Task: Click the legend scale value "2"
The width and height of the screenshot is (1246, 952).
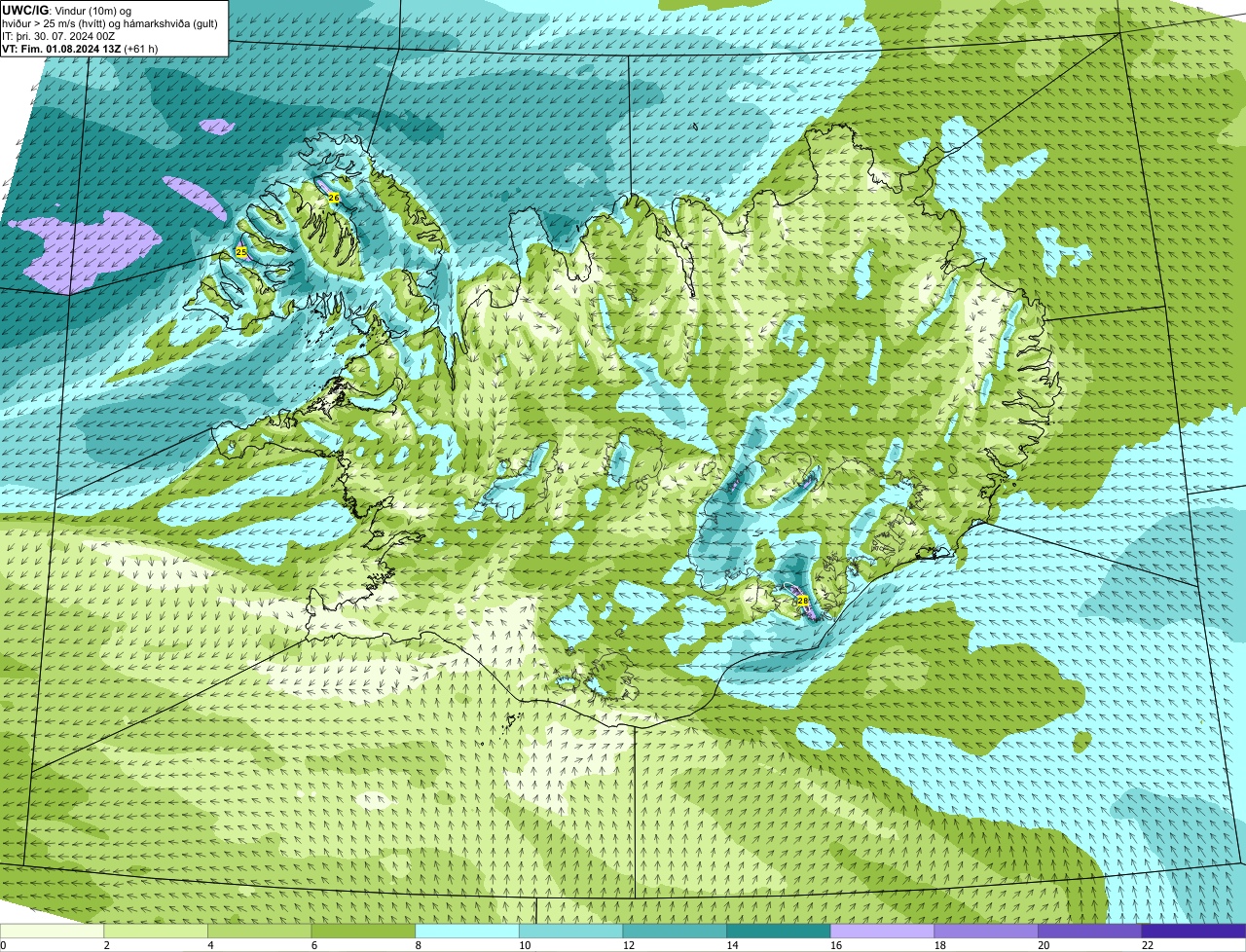Action: pyautogui.click(x=106, y=945)
